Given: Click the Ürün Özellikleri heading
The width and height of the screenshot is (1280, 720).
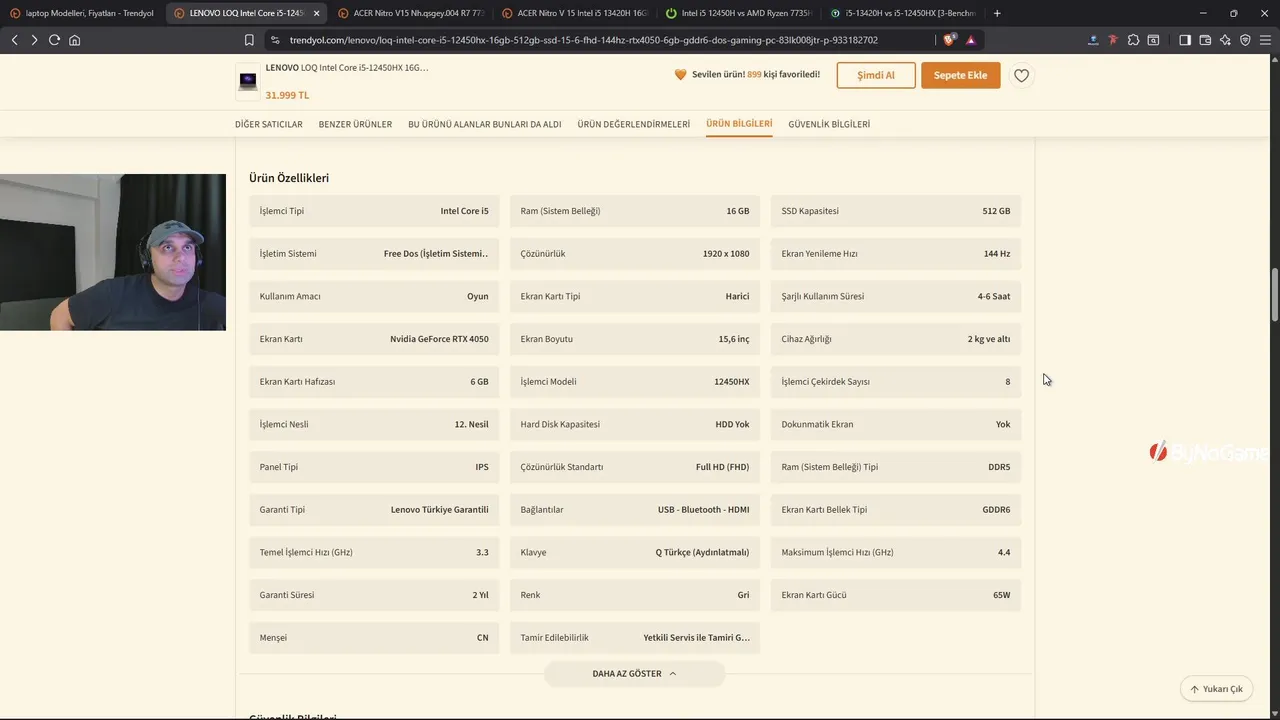Looking at the screenshot, I should point(289,178).
